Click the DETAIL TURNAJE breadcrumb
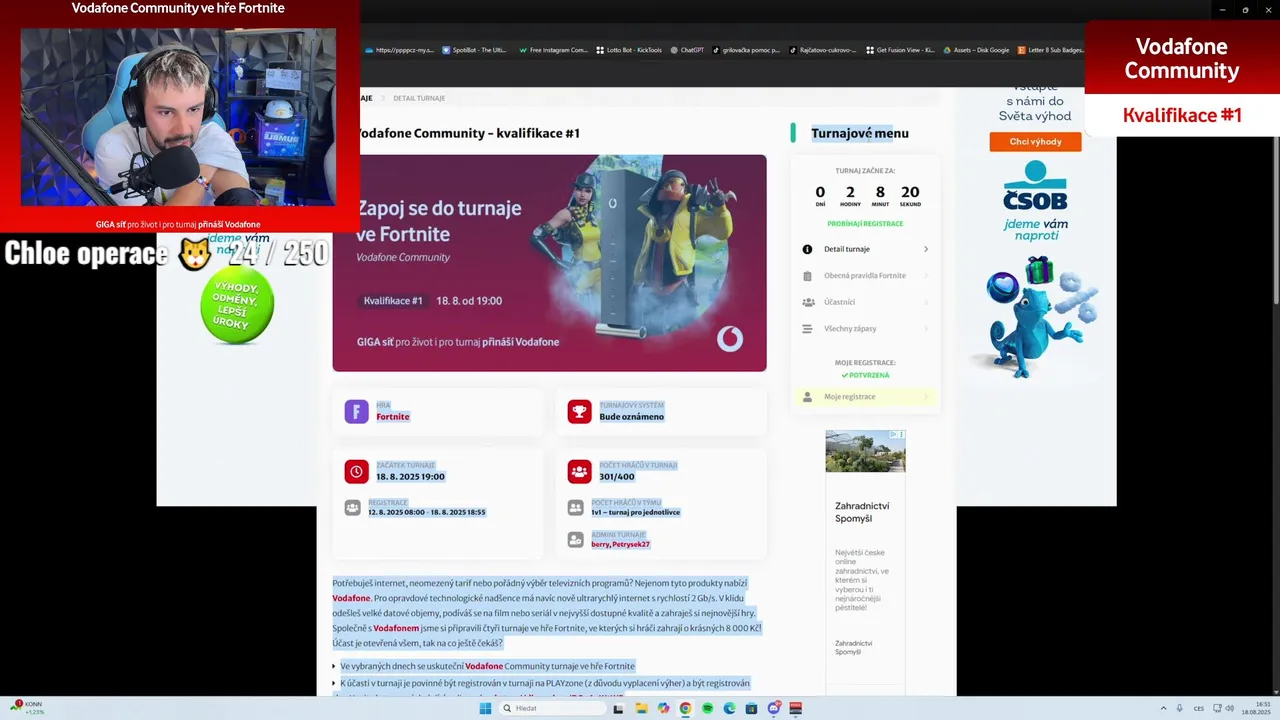The height and width of the screenshot is (720, 1280). 419,98
